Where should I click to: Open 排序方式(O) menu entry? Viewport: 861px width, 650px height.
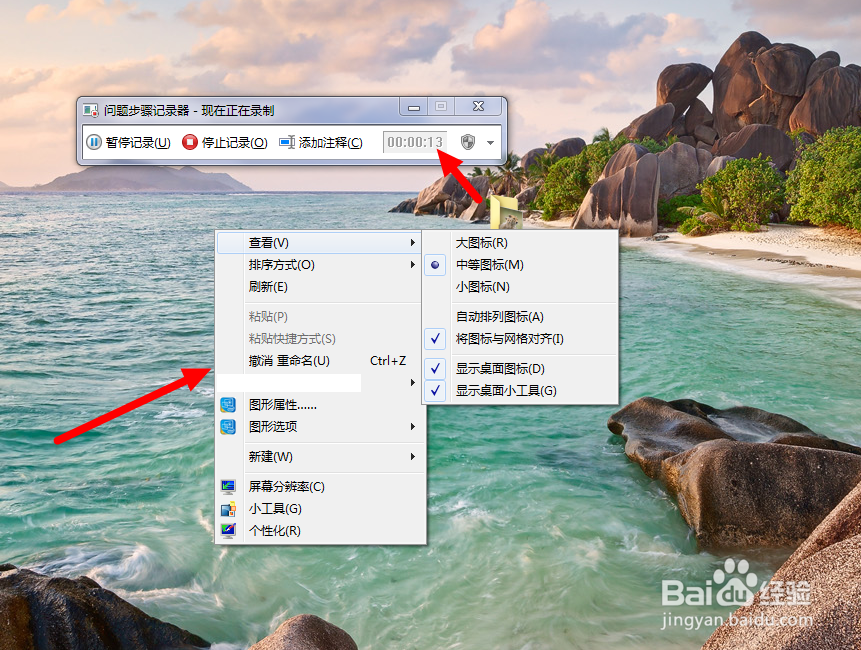320,265
